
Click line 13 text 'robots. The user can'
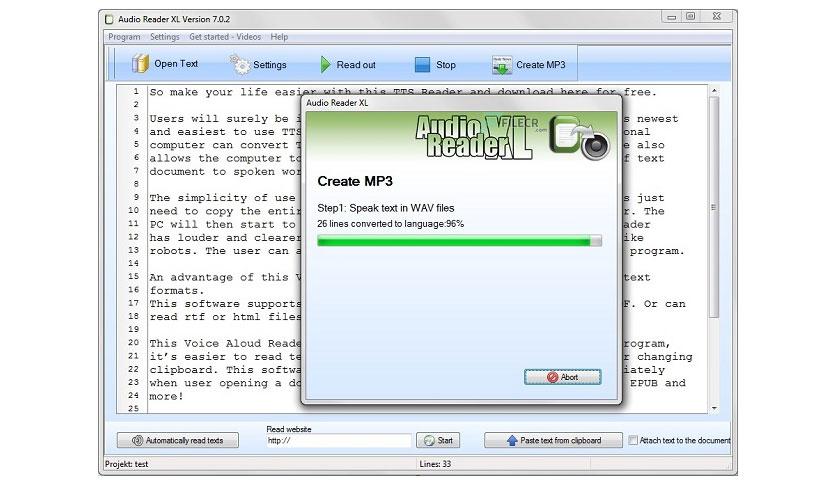point(219,251)
